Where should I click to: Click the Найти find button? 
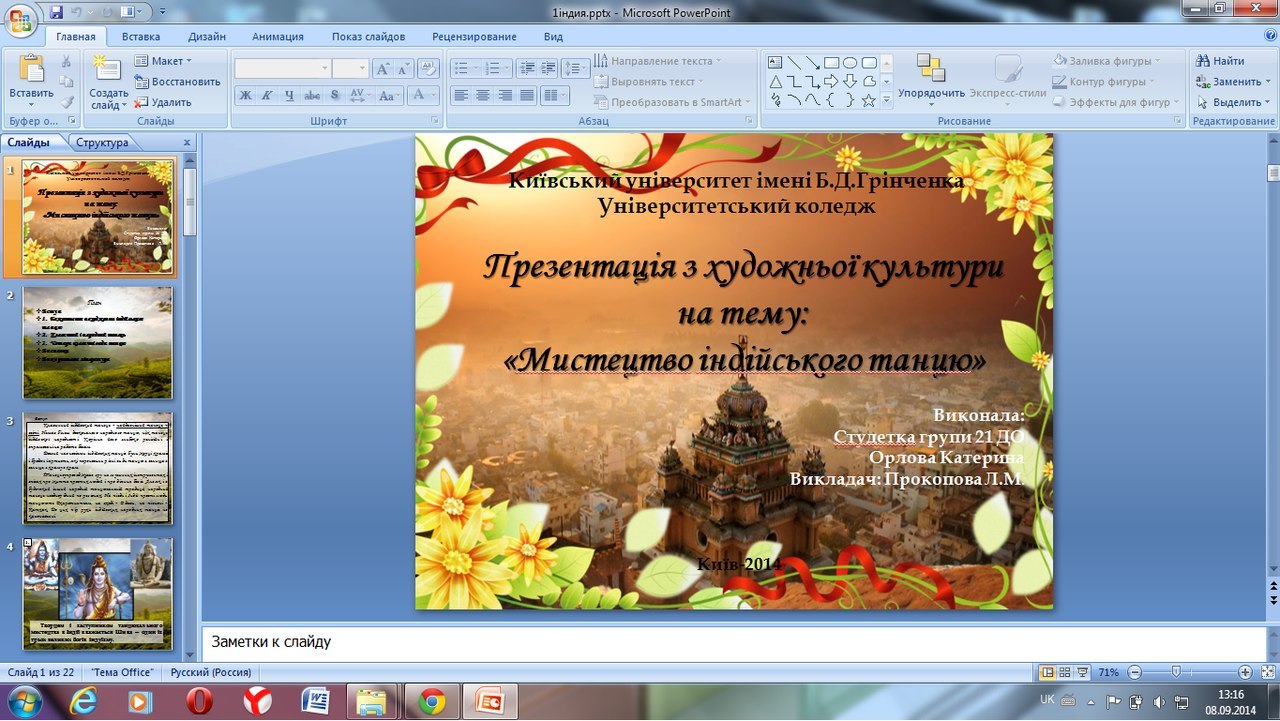[1221, 61]
